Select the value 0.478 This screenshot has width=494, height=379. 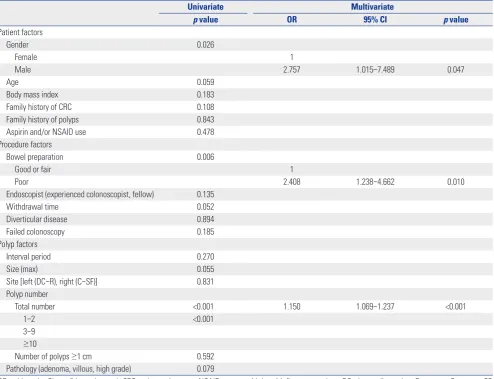tap(205, 132)
